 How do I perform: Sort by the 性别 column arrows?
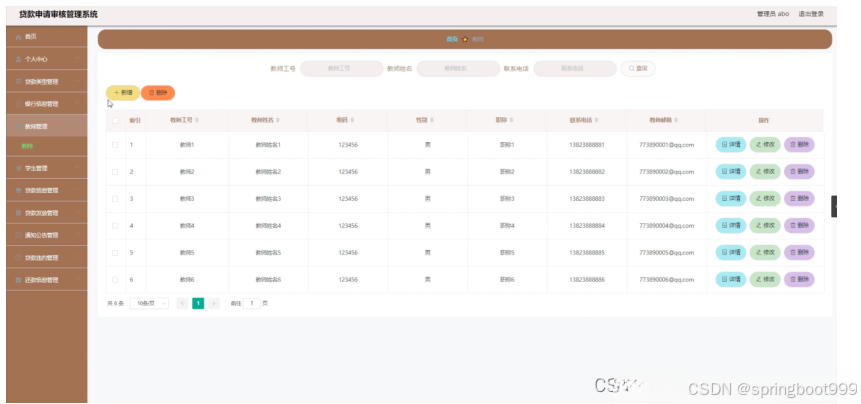[x=432, y=120]
